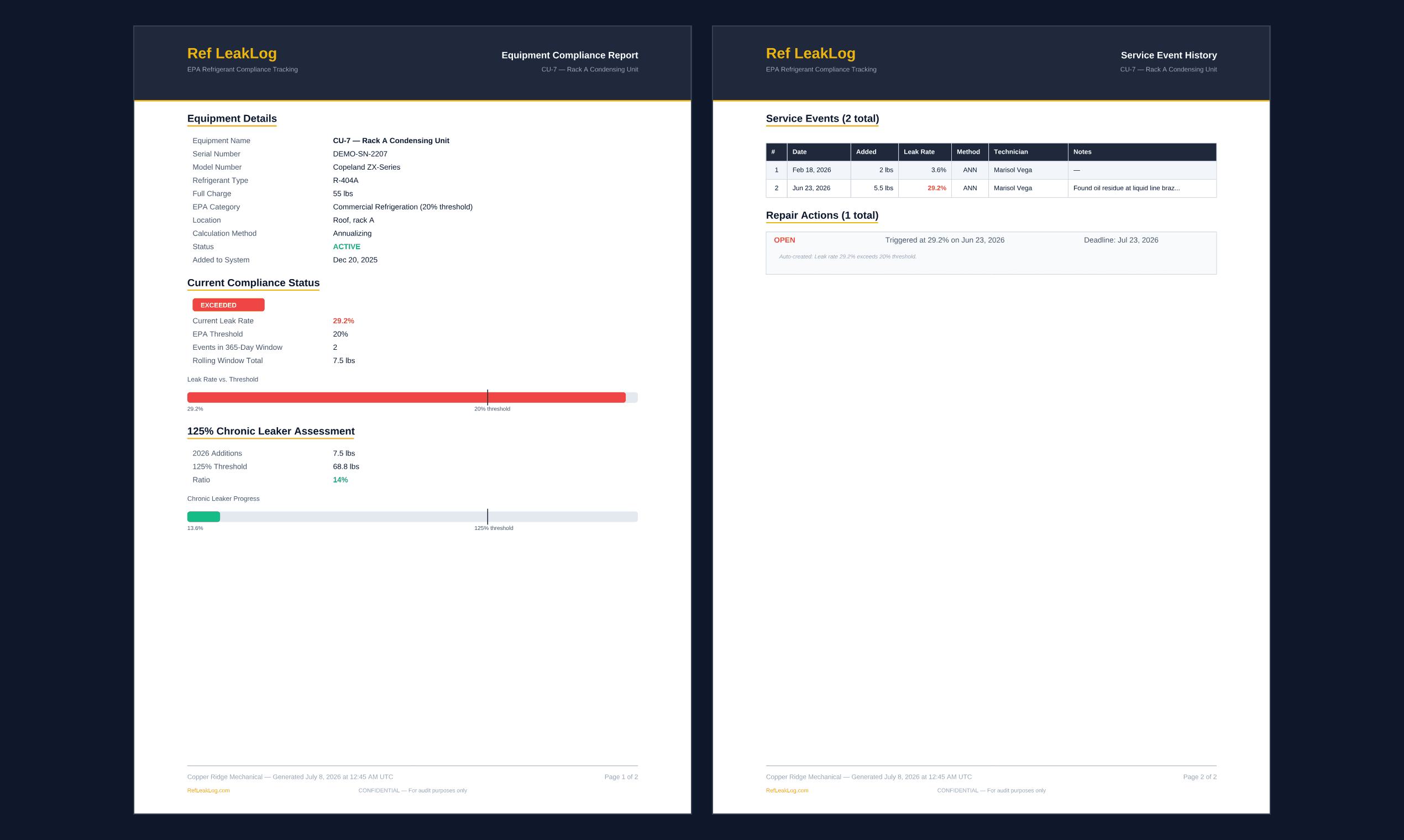The height and width of the screenshot is (840, 1404).
Task: Click the Rolling Window Total 7.5 lbs value
Action: (x=344, y=360)
